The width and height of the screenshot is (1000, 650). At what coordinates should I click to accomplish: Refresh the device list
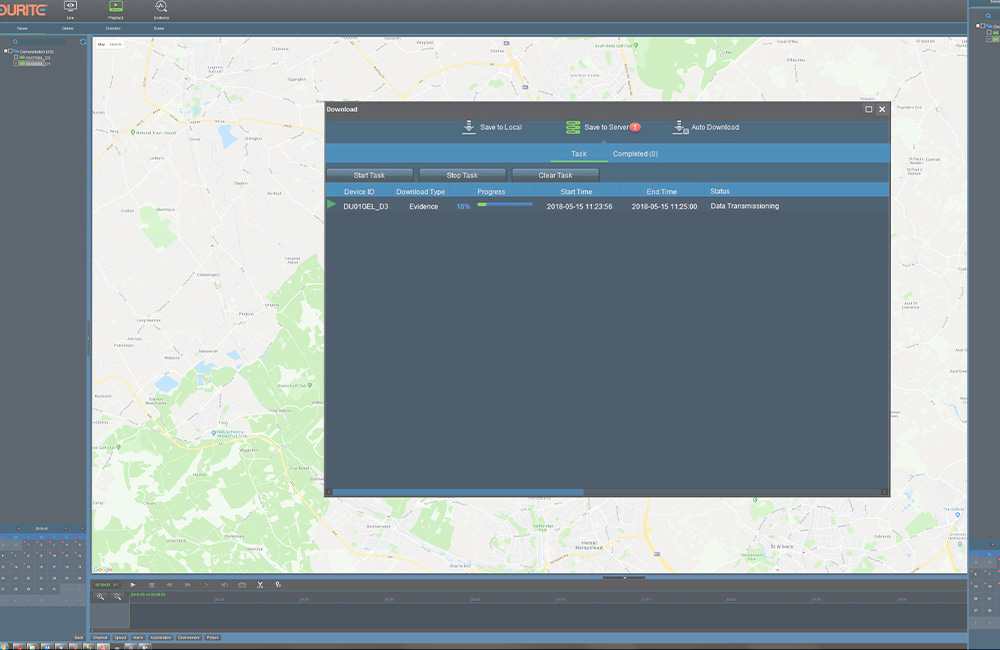pyautogui.click(x=84, y=41)
